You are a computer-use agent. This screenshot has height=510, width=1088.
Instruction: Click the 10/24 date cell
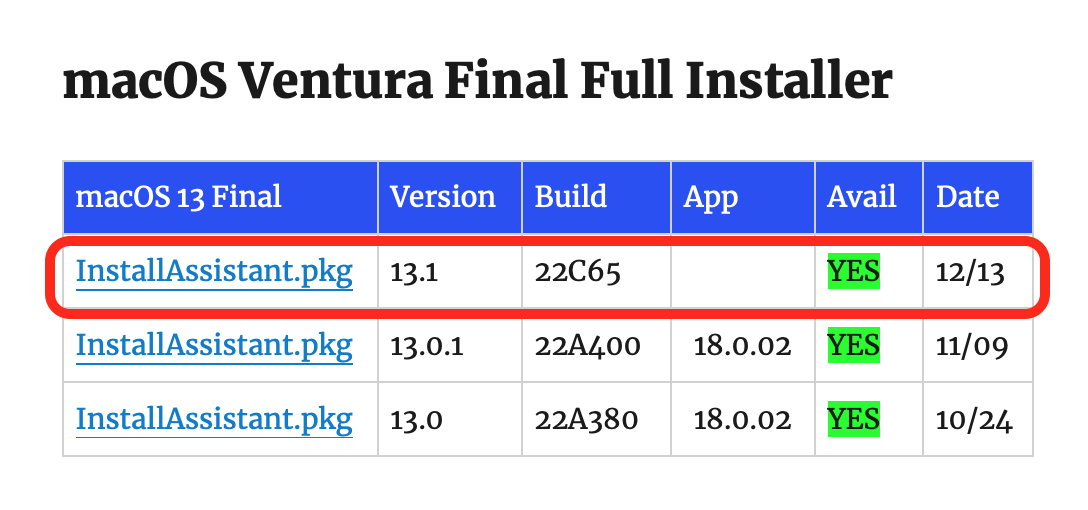974,419
